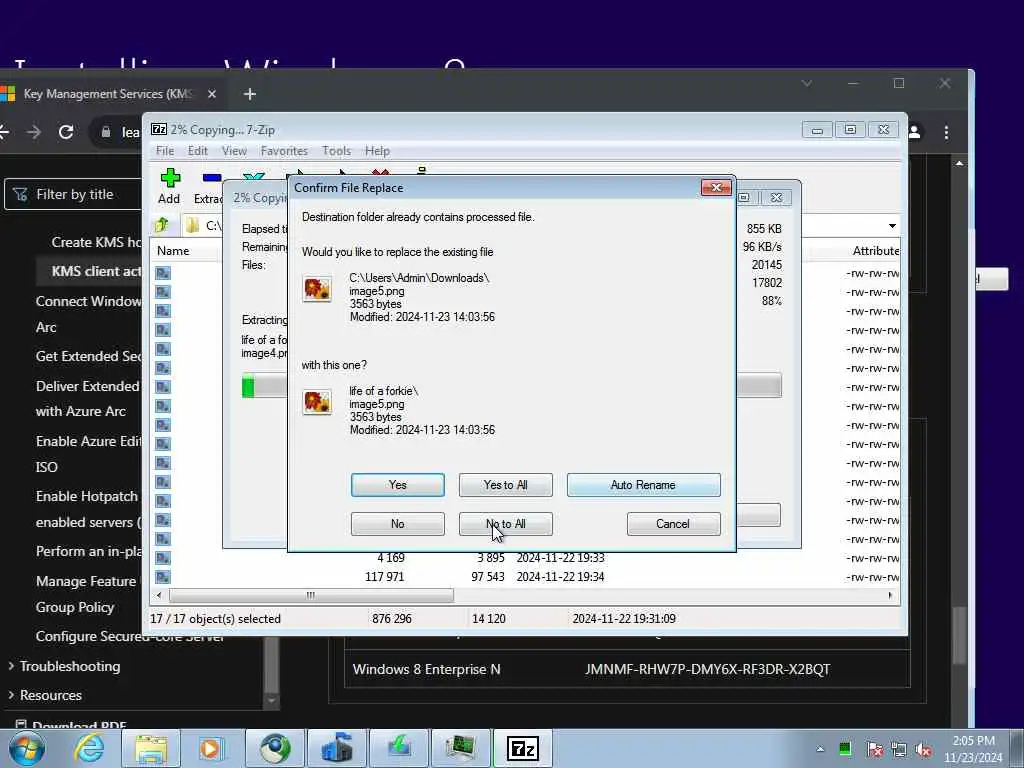Open Windows Media Player from the taskbar
This screenshot has width=1024, height=768.
(x=211, y=748)
